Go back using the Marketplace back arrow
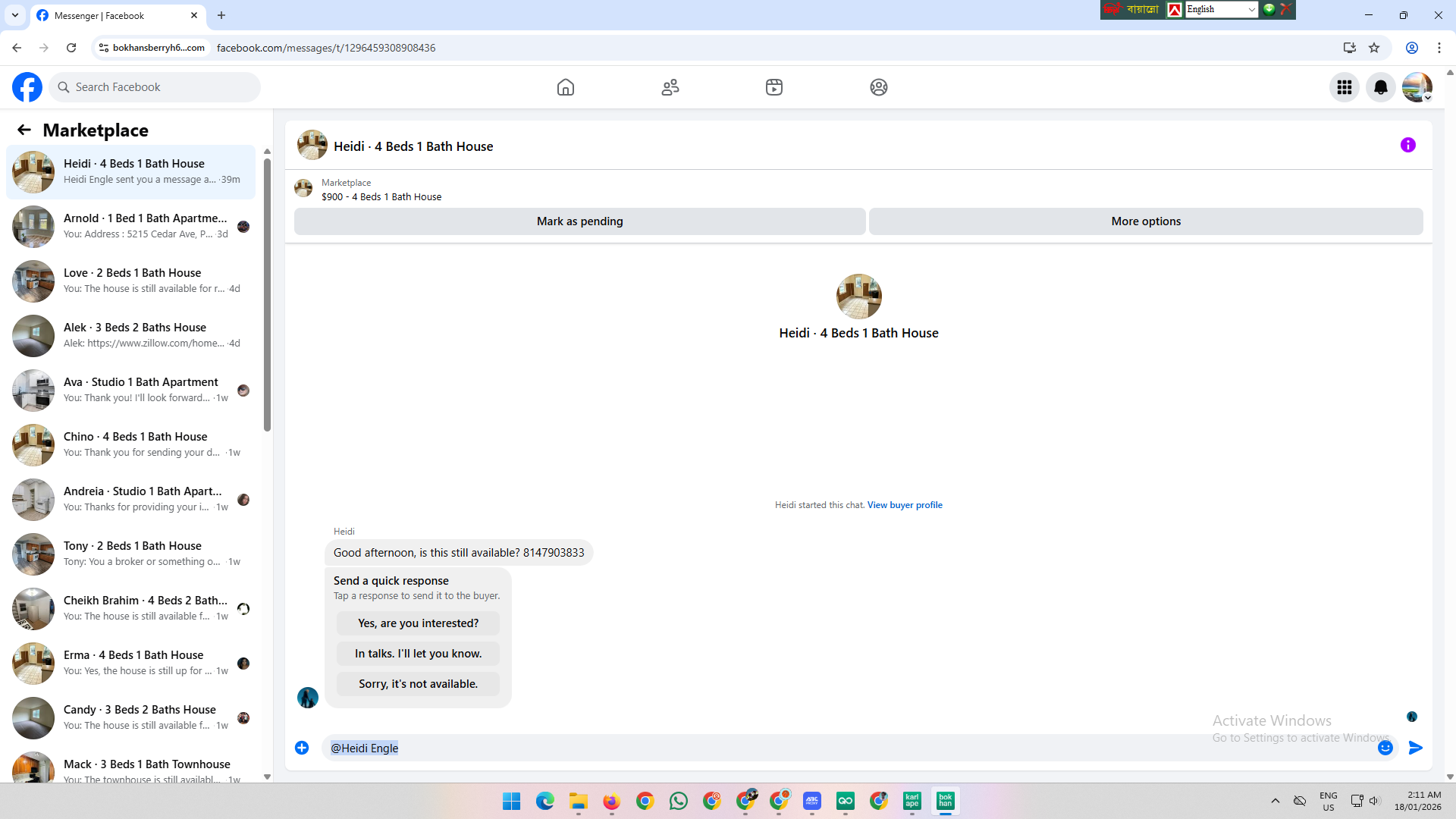The width and height of the screenshot is (1456, 819). pos(24,130)
